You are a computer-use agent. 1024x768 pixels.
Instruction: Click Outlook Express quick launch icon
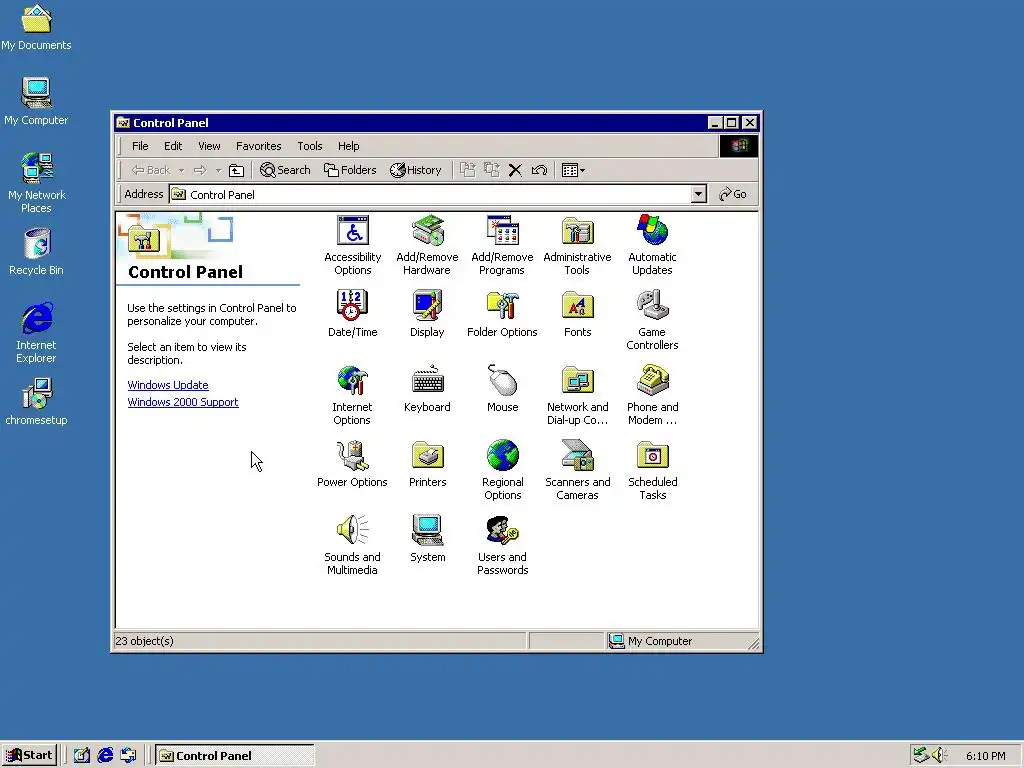(x=129, y=756)
